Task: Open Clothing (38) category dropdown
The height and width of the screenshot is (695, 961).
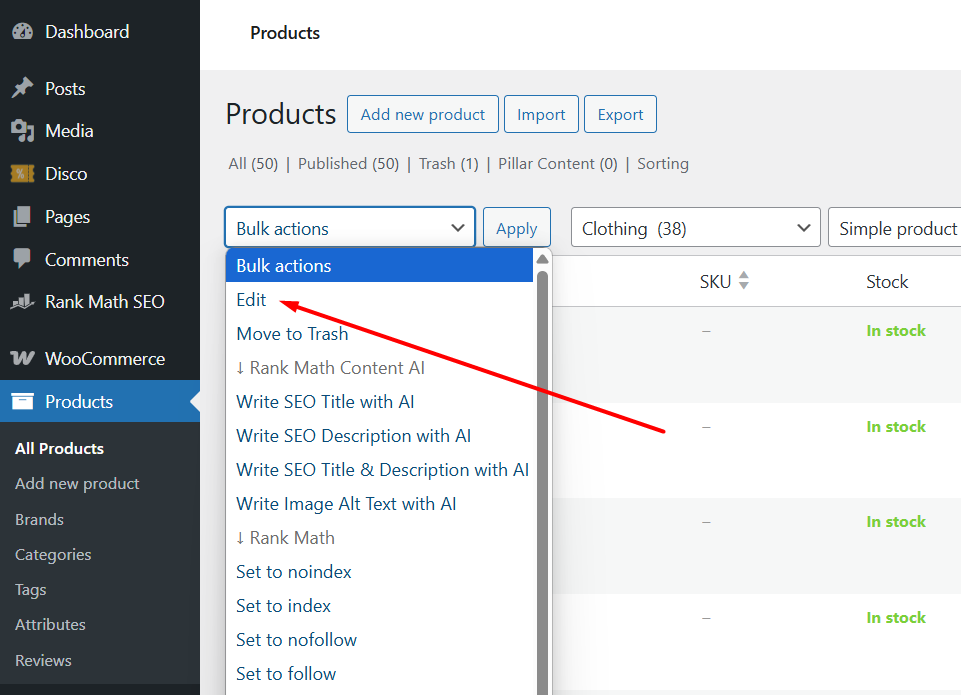Action: click(x=696, y=227)
